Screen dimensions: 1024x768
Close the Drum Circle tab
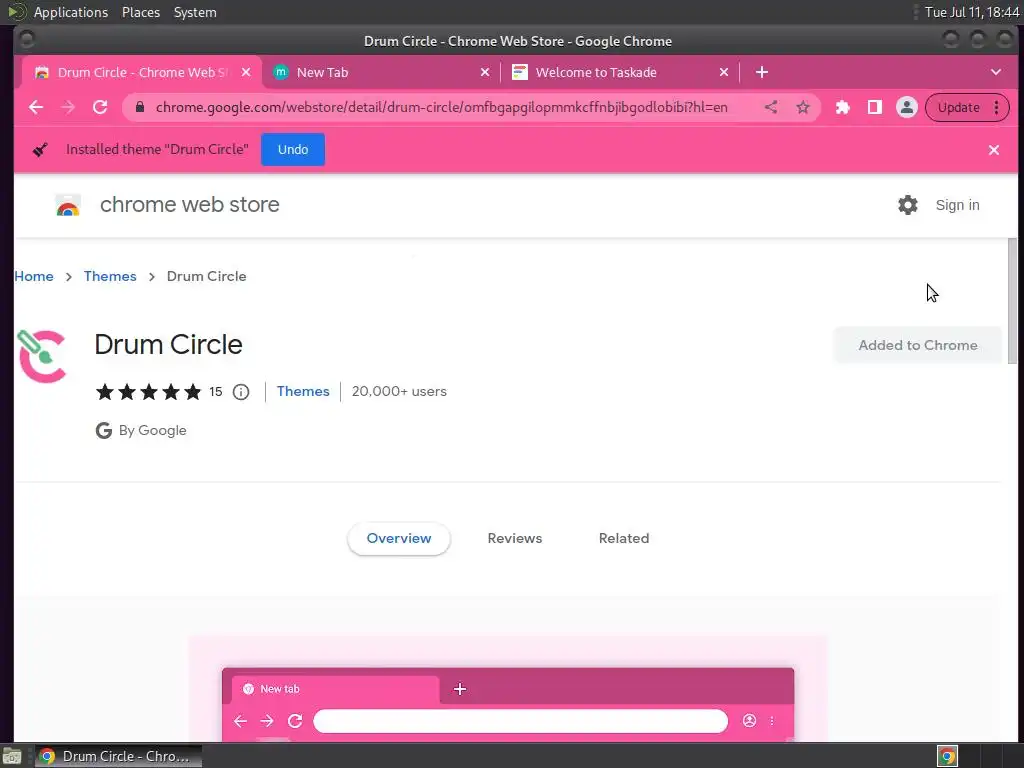pos(246,72)
